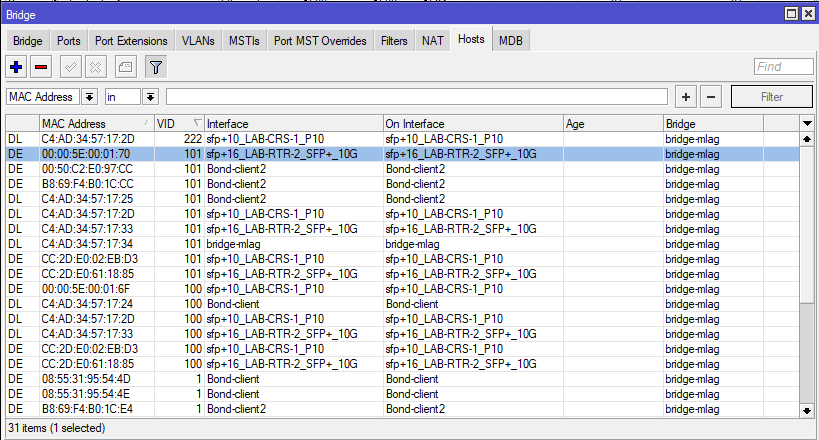Sort by Bridge column header
The height and width of the screenshot is (440, 819).
(x=713, y=124)
